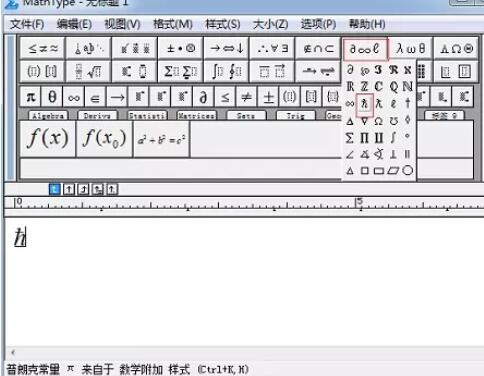Click the pi button in small symbol bar
This screenshot has height=376, width=484.
tap(30, 97)
